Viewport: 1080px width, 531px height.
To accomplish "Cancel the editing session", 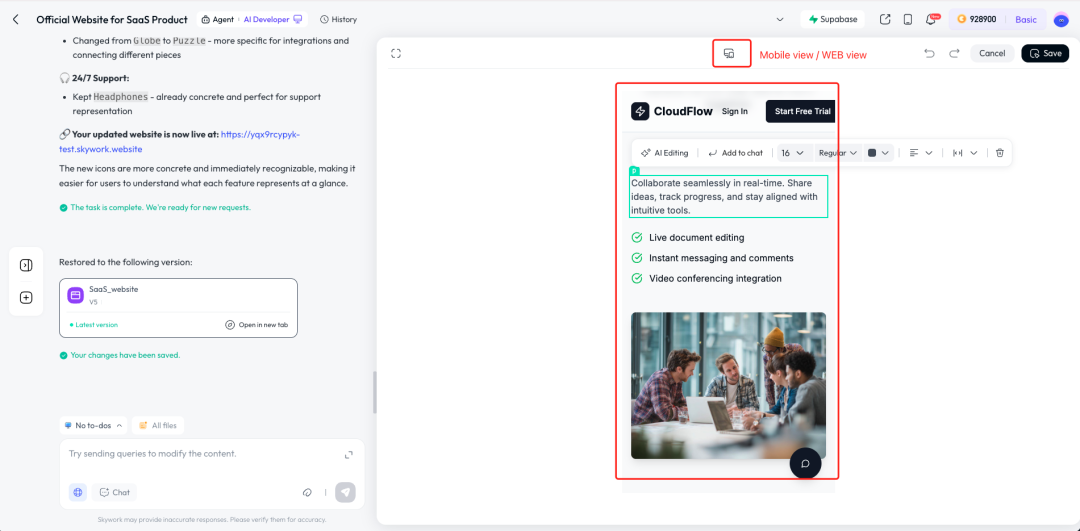I will pos(992,53).
